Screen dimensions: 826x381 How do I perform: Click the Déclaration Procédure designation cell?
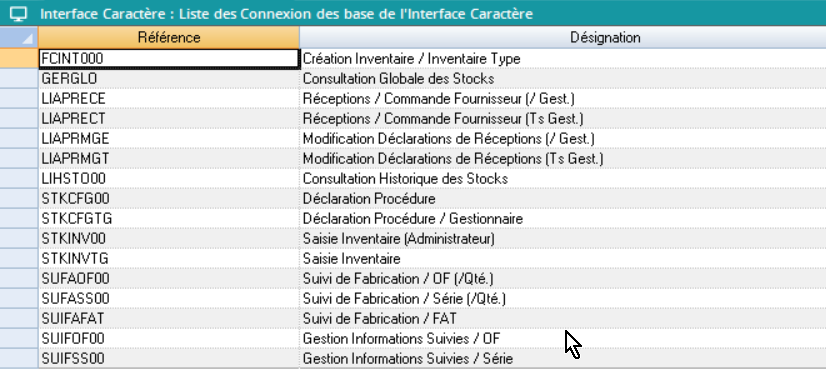pyautogui.click(x=563, y=199)
